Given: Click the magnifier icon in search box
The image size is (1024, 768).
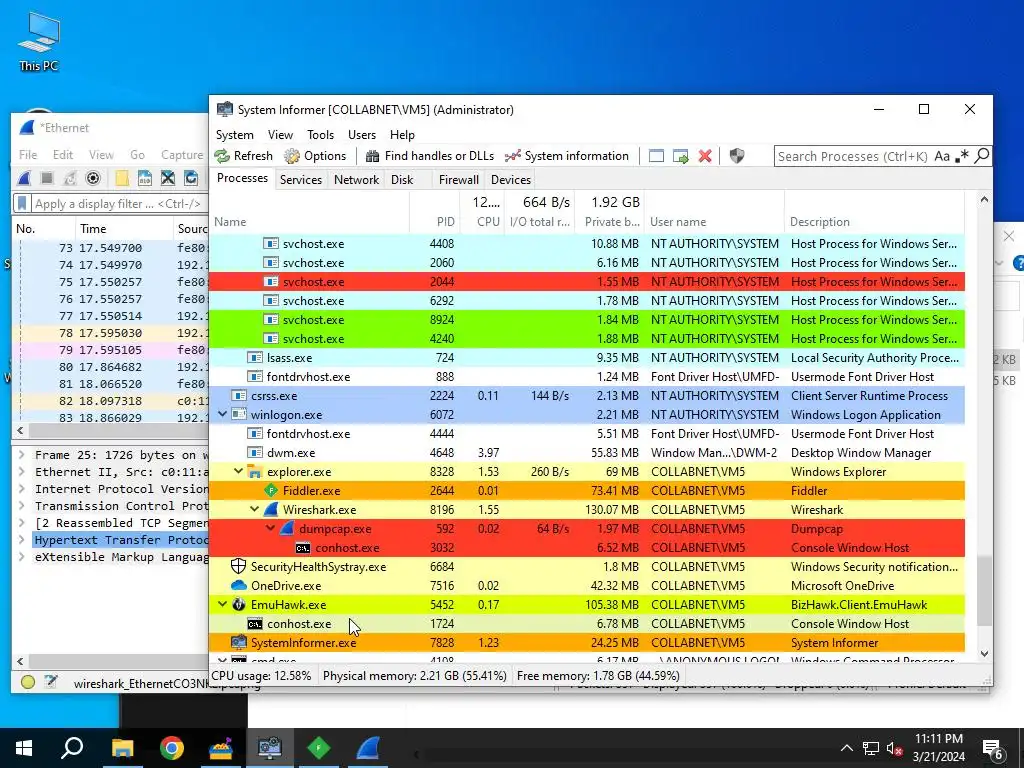Looking at the screenshot, I should coord(982,156).
